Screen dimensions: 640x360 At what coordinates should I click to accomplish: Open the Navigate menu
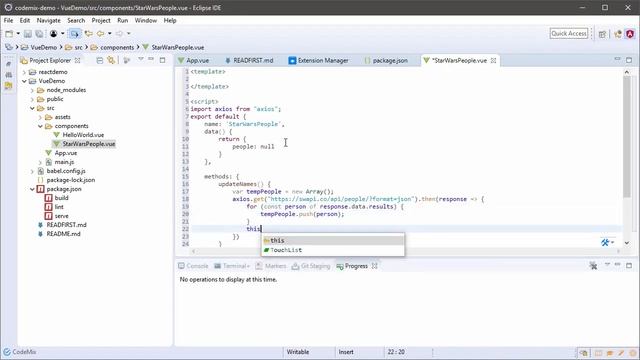[49, 20]
